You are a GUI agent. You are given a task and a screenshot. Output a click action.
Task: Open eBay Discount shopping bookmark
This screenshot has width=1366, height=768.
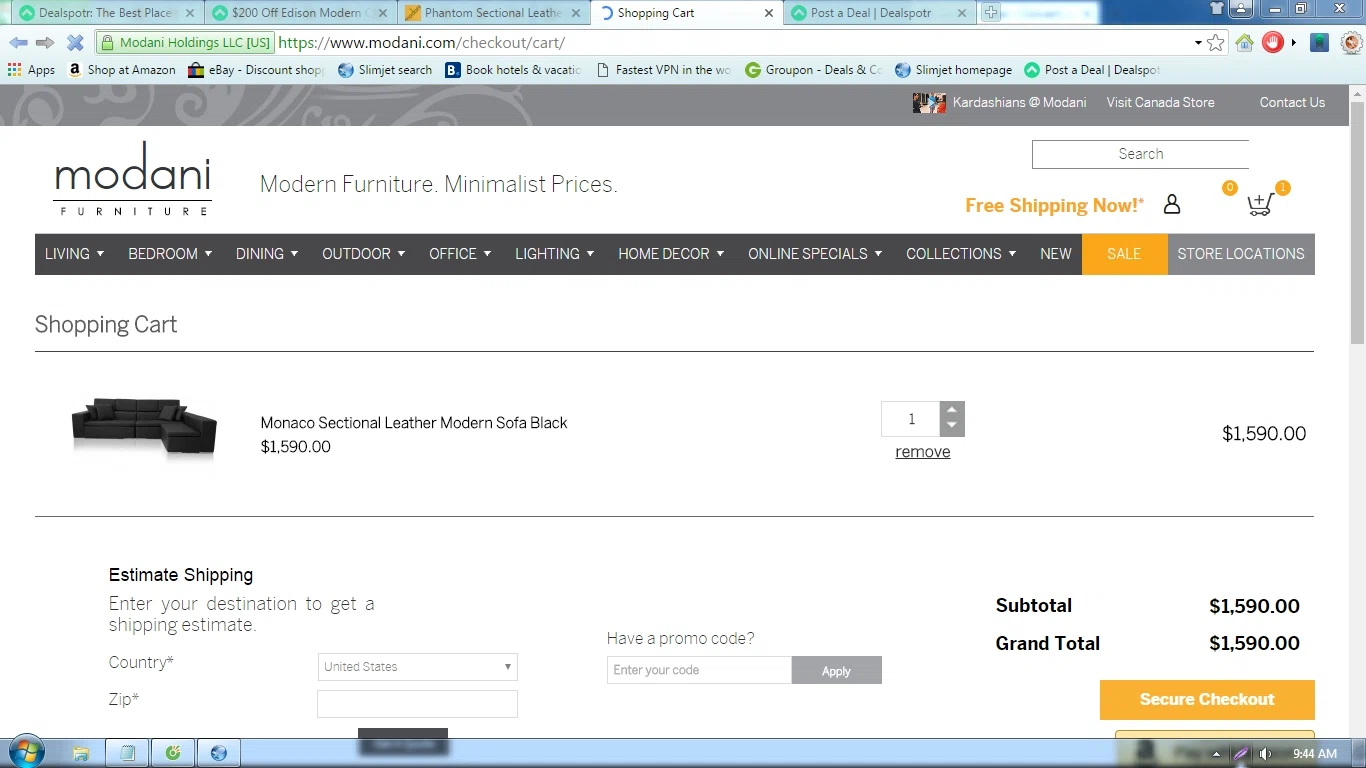pyautogui.click(x=256, y=70)
